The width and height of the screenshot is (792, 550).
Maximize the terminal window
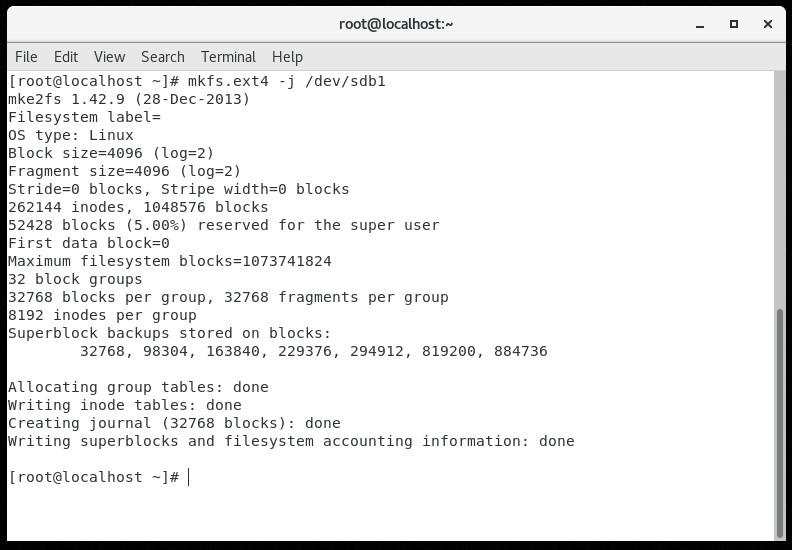coord(733,24)
